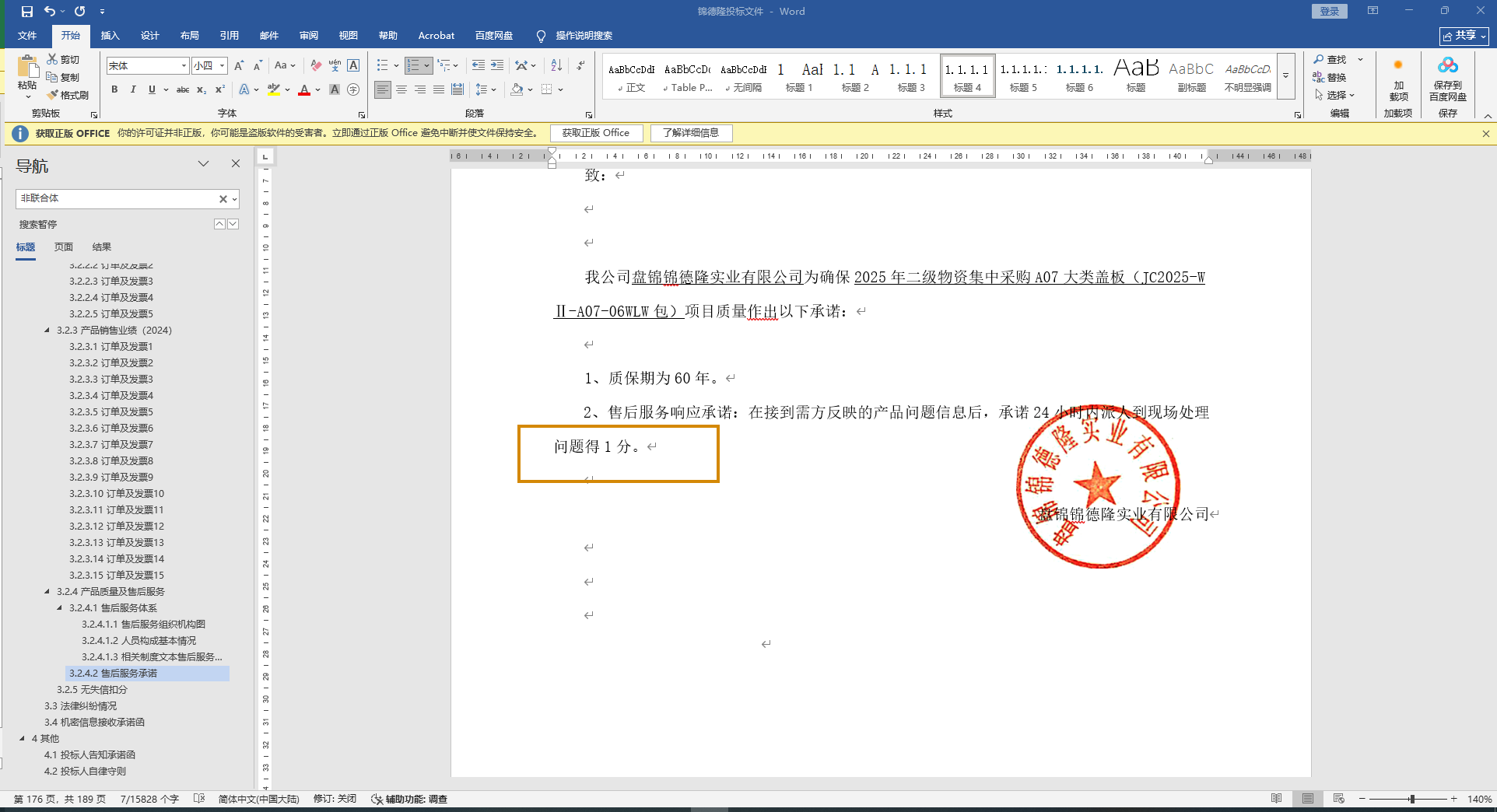Cut the selection with 剪切

pos(63,59)
